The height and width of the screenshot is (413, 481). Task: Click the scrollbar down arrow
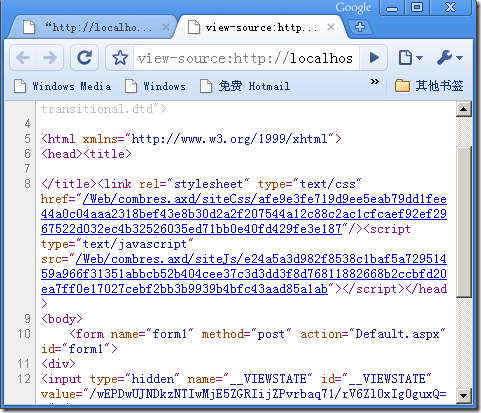pyautogui.click(x=463, y=396)
